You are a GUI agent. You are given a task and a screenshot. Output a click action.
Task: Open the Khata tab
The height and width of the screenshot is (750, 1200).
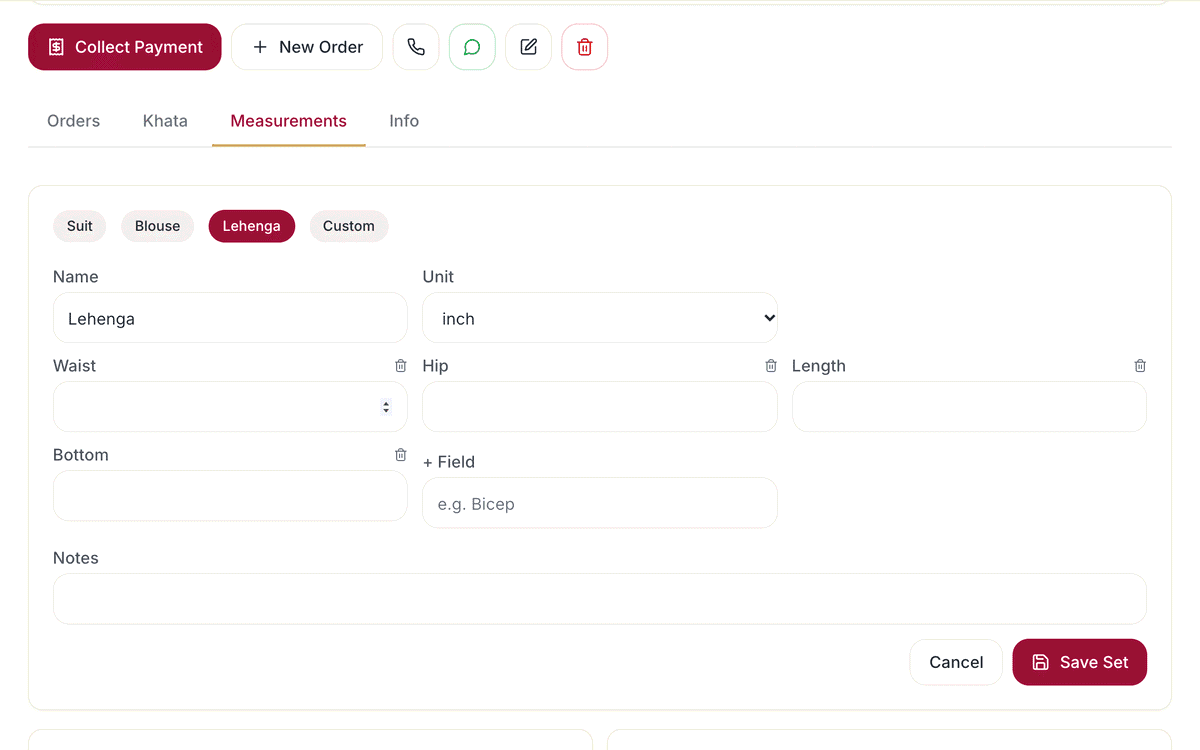coord(165,121)
